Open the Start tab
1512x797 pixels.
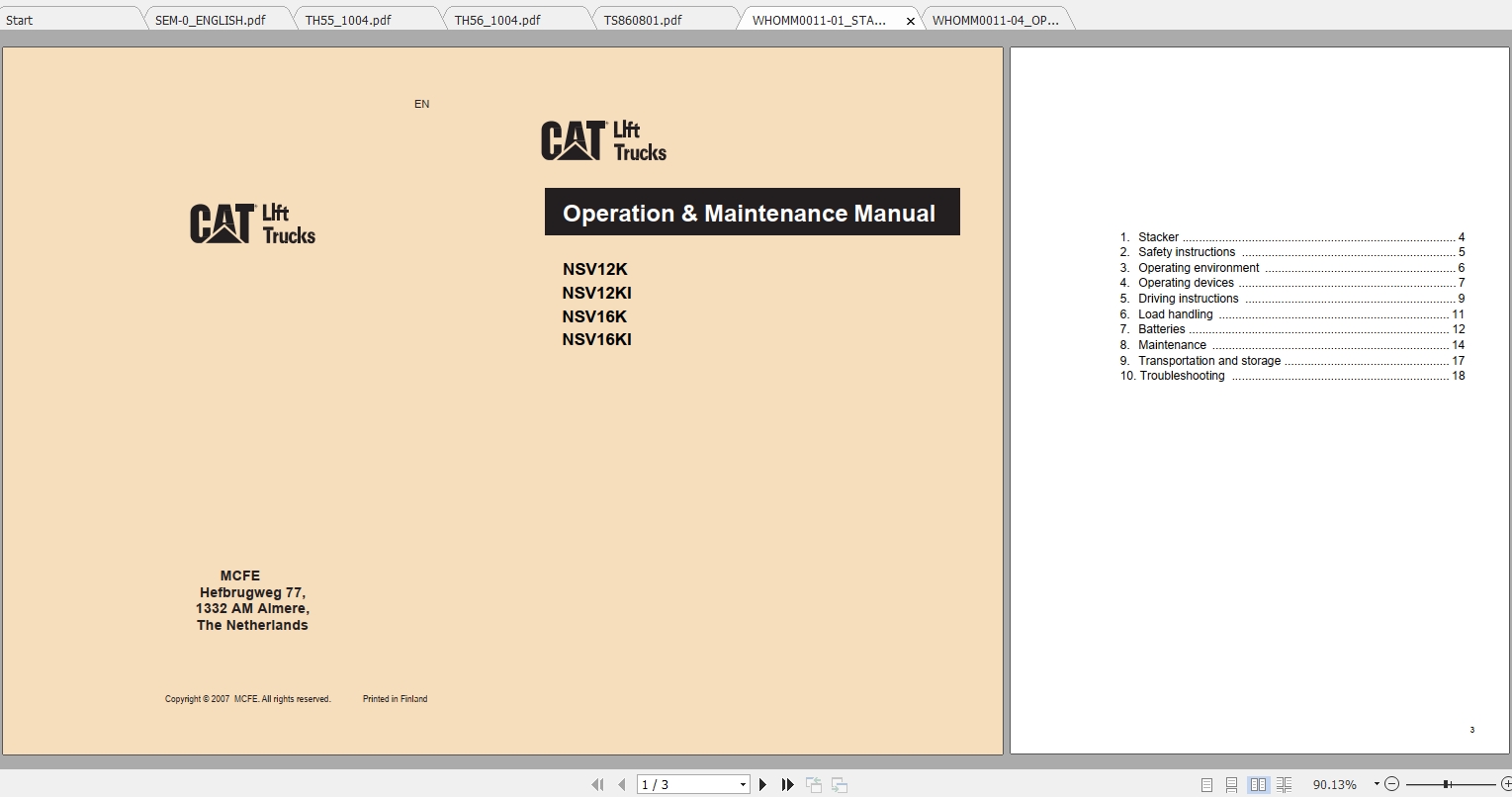tap(18, 20)
